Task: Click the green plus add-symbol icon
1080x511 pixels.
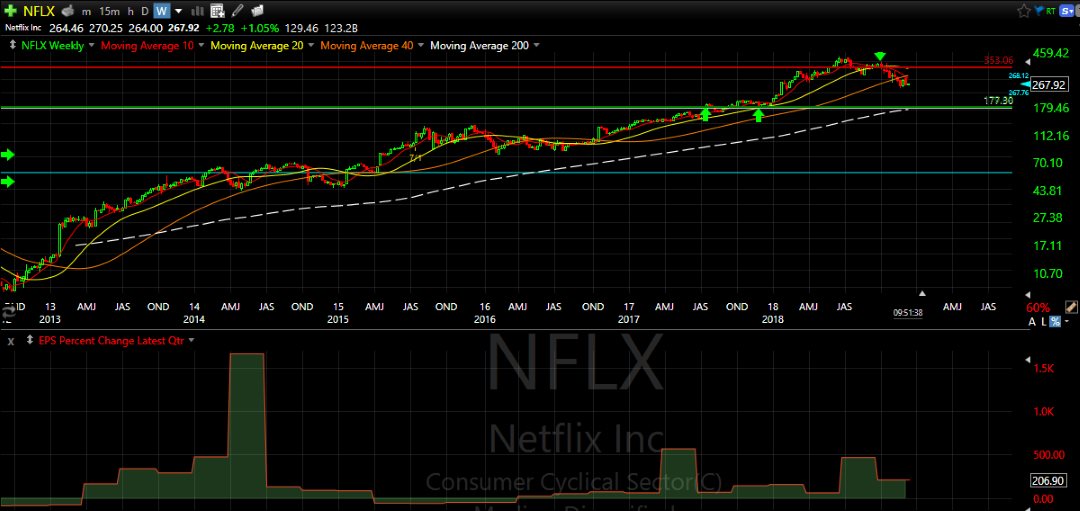Action: [x=10, y=11]
